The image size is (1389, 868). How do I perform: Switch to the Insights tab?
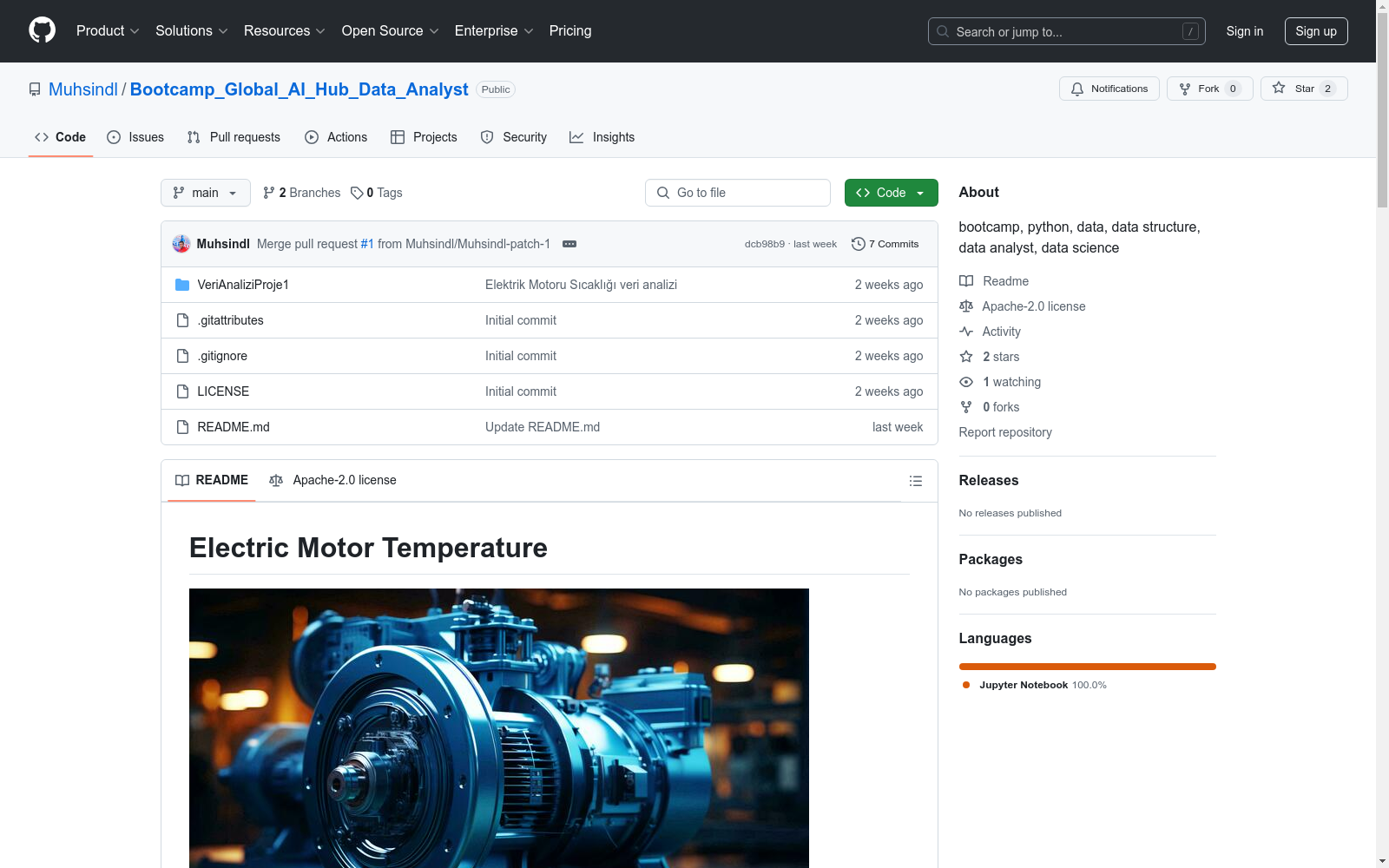602,137
